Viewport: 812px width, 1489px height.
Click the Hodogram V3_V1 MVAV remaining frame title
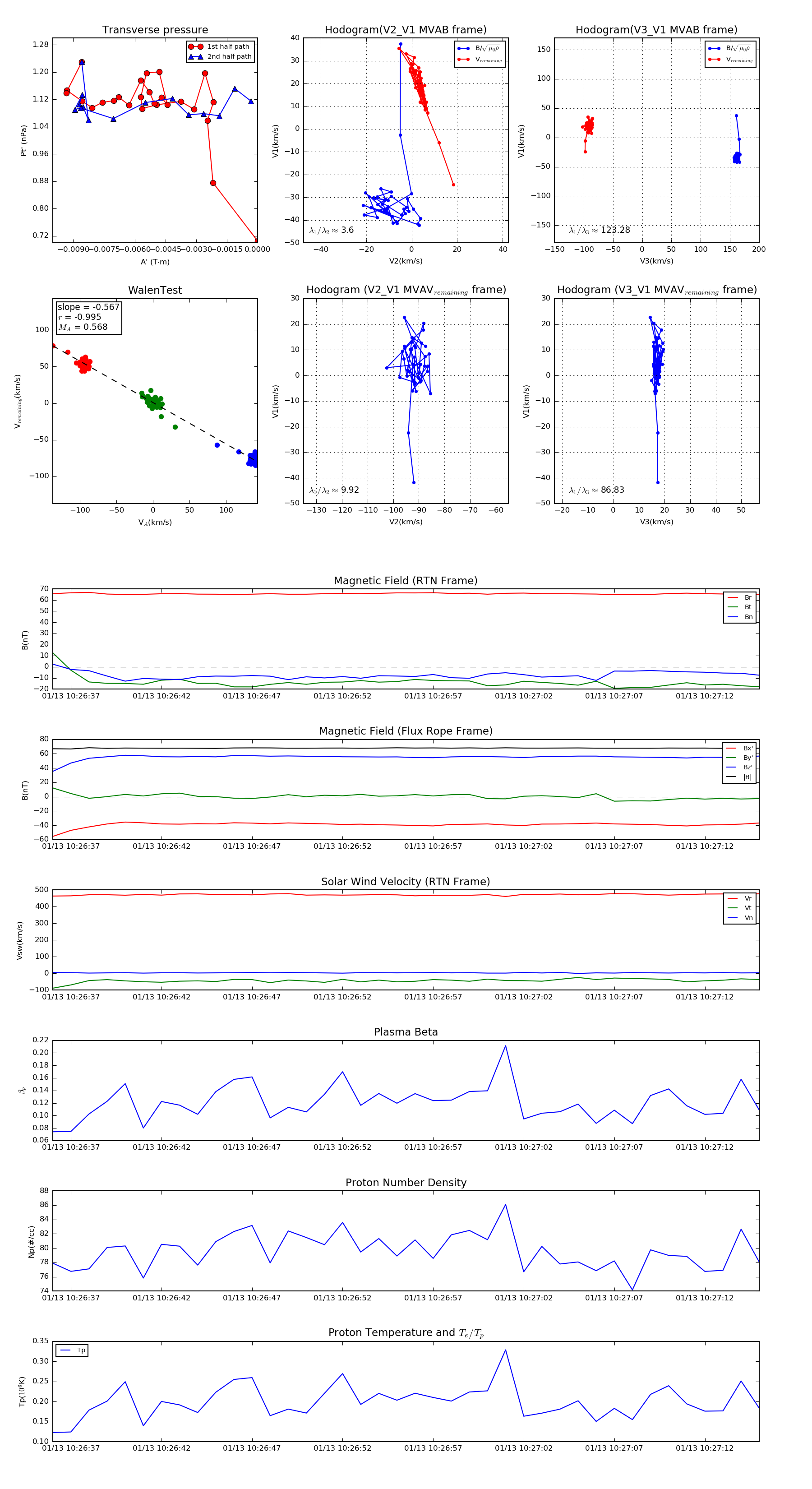(x=656, y=290)
